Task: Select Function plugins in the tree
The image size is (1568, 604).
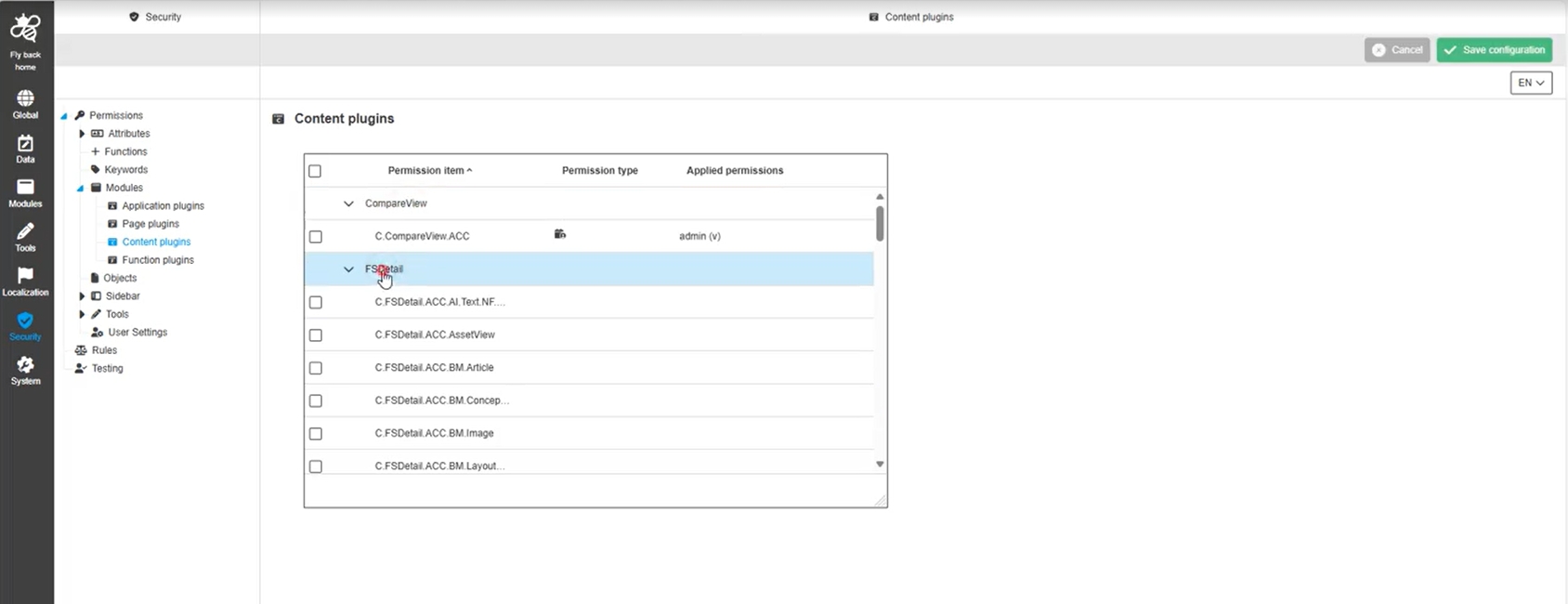Action: tap(158, 260)
